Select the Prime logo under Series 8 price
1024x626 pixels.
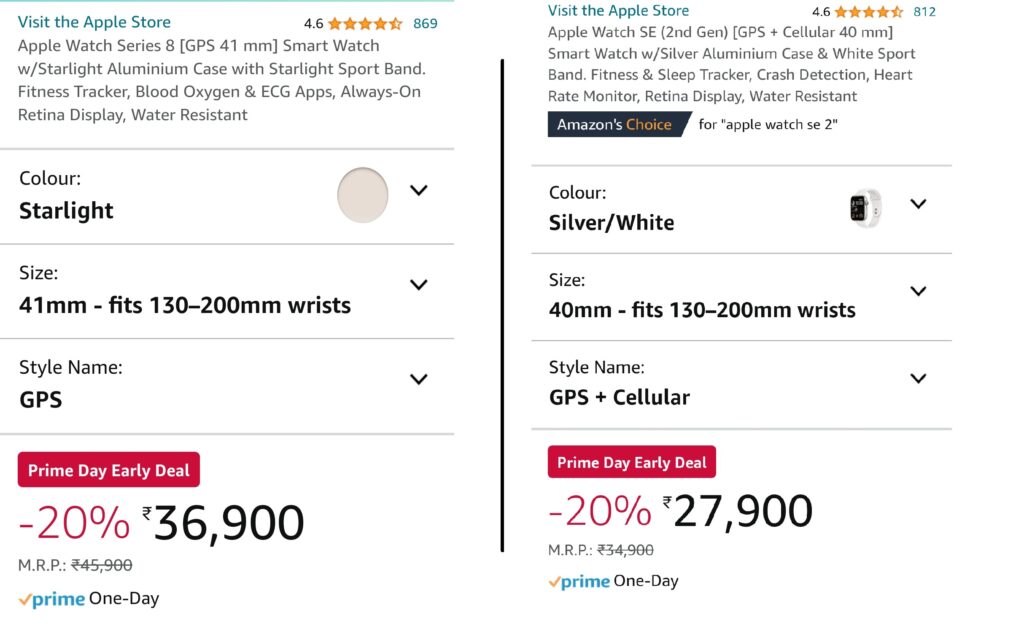point(51,598)
